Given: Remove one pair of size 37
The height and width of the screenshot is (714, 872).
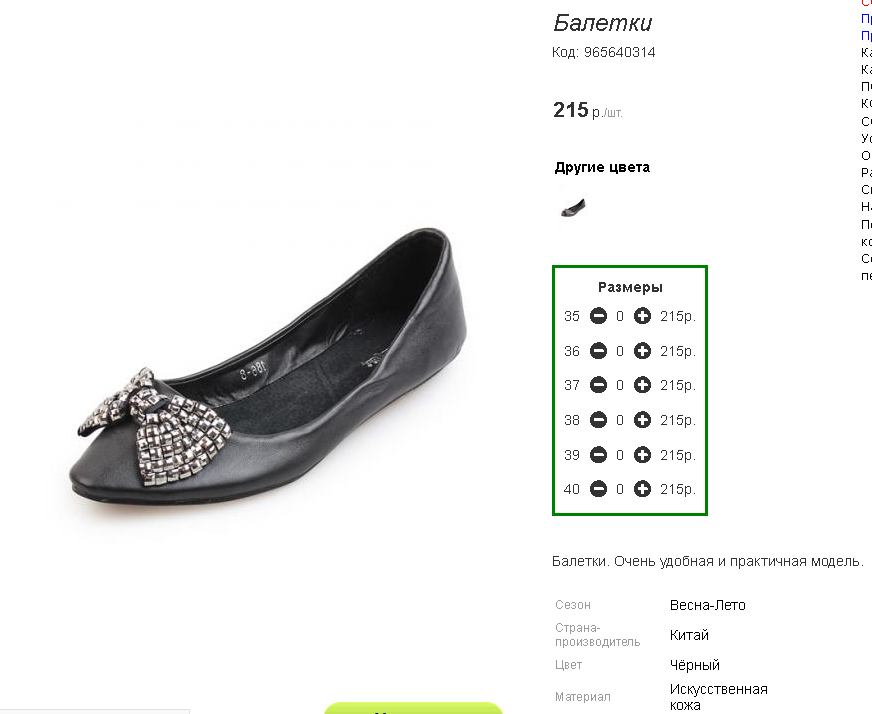Looking at the screenshot, I should click(598, 385).
